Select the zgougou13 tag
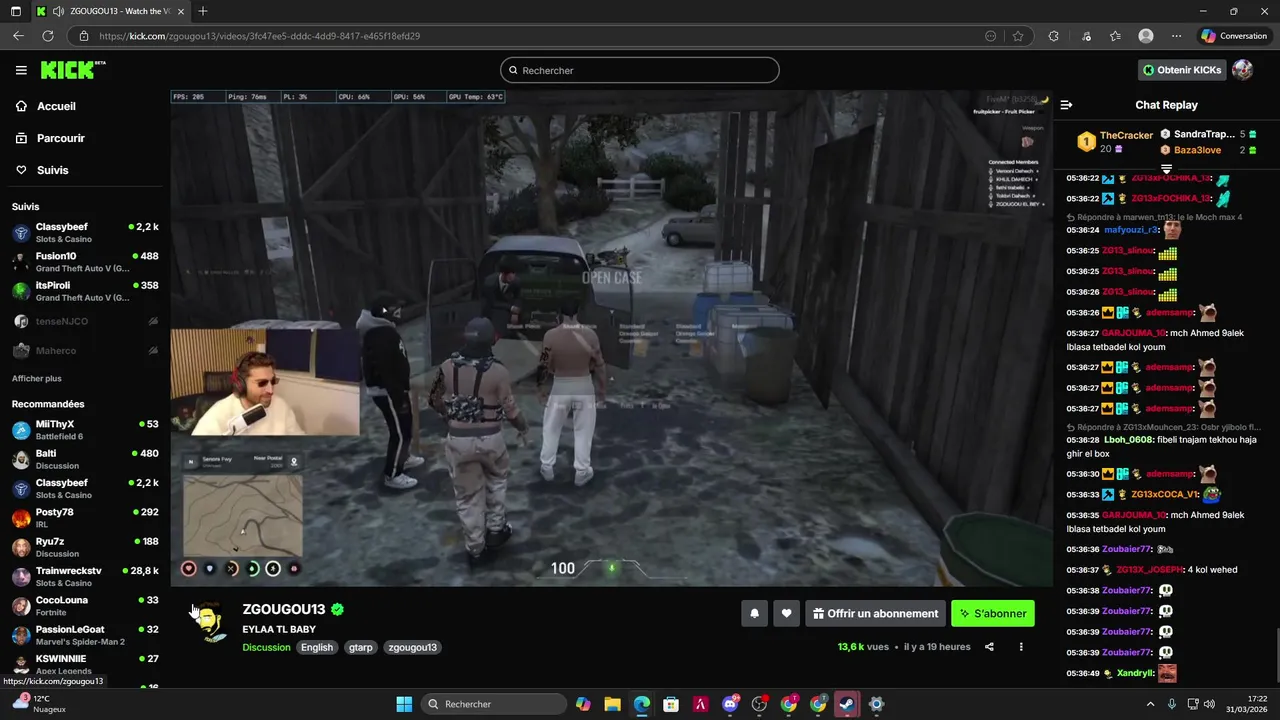Image resolution: width=1280 pixels, height=720 pixels. 413,647
